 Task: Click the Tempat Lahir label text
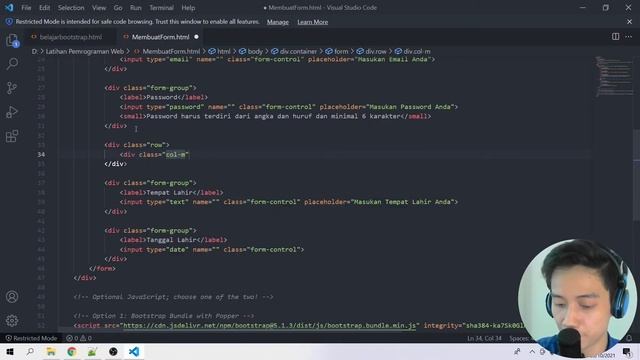click(169, 192)
